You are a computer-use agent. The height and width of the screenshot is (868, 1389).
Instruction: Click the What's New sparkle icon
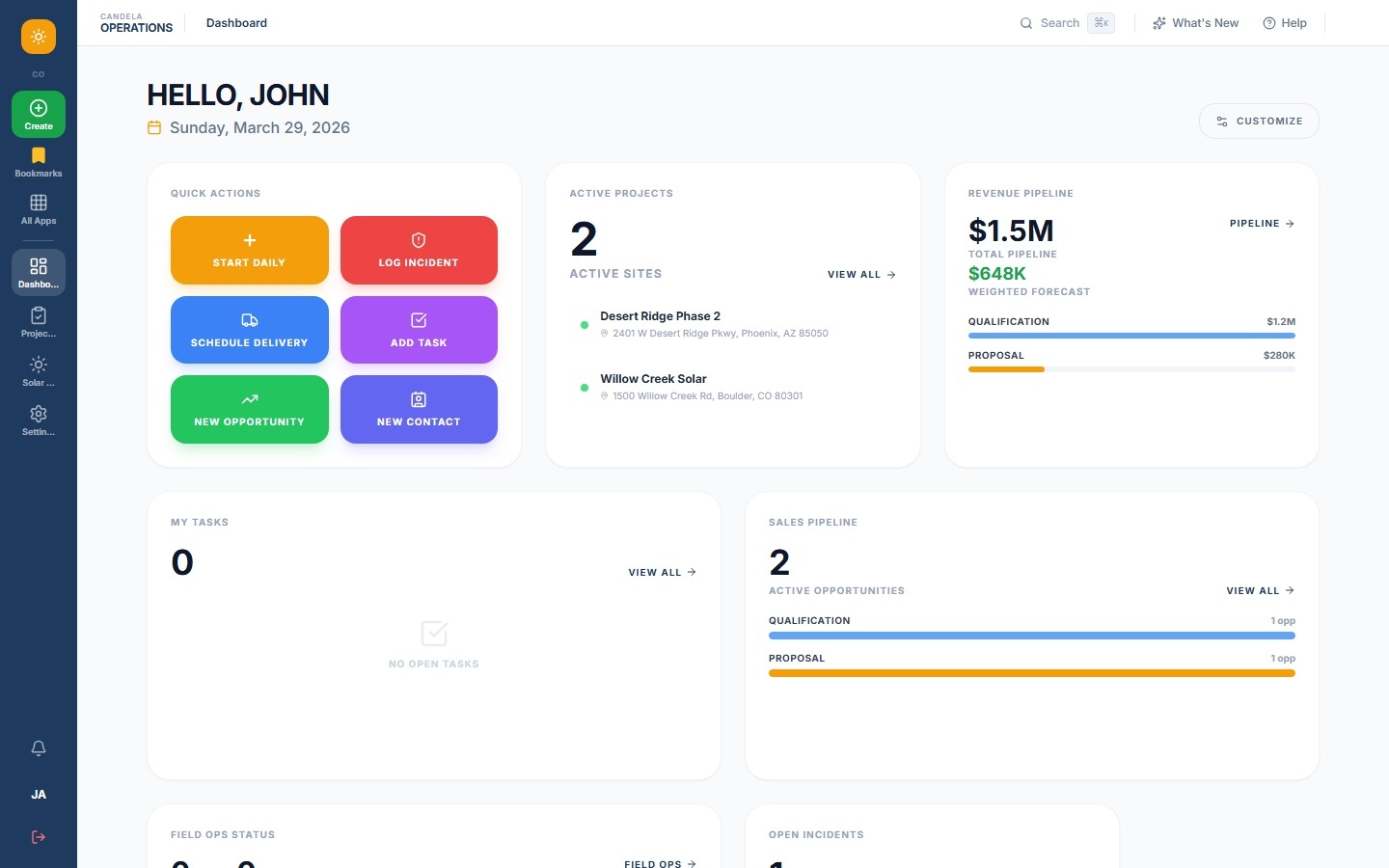(x=1159, y=23)
